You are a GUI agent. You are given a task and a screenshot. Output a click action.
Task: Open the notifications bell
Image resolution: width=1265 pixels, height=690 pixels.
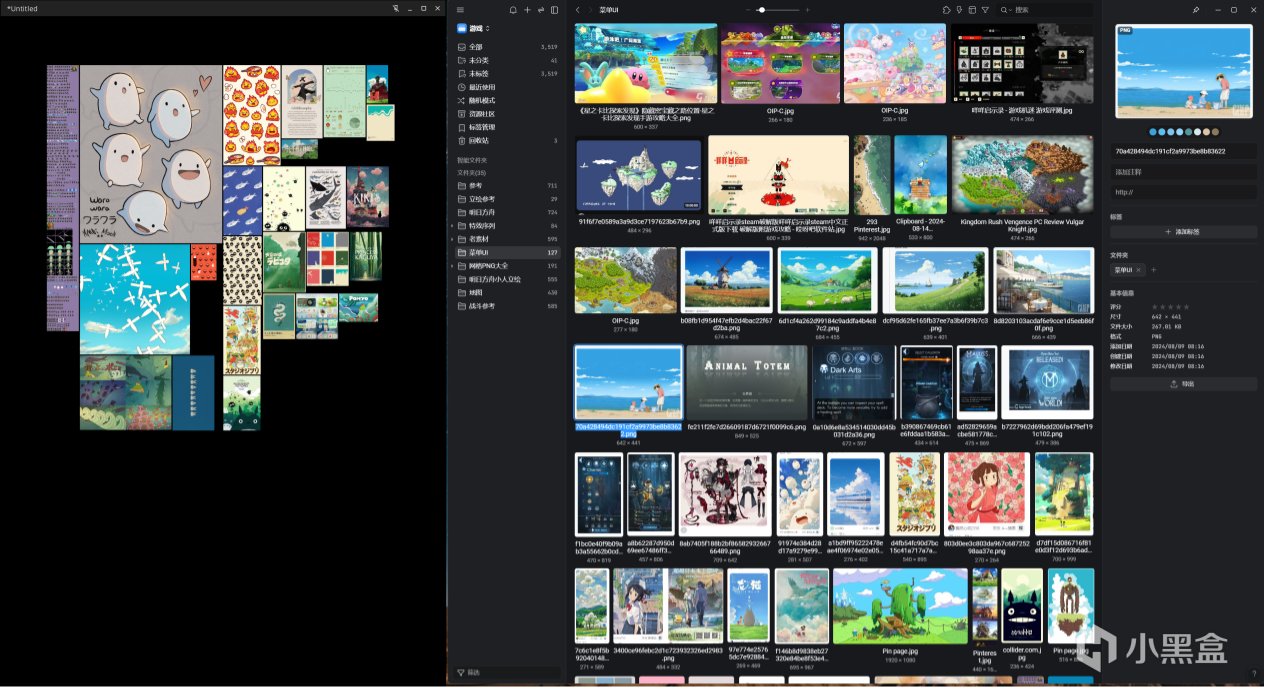click(513, 10)
